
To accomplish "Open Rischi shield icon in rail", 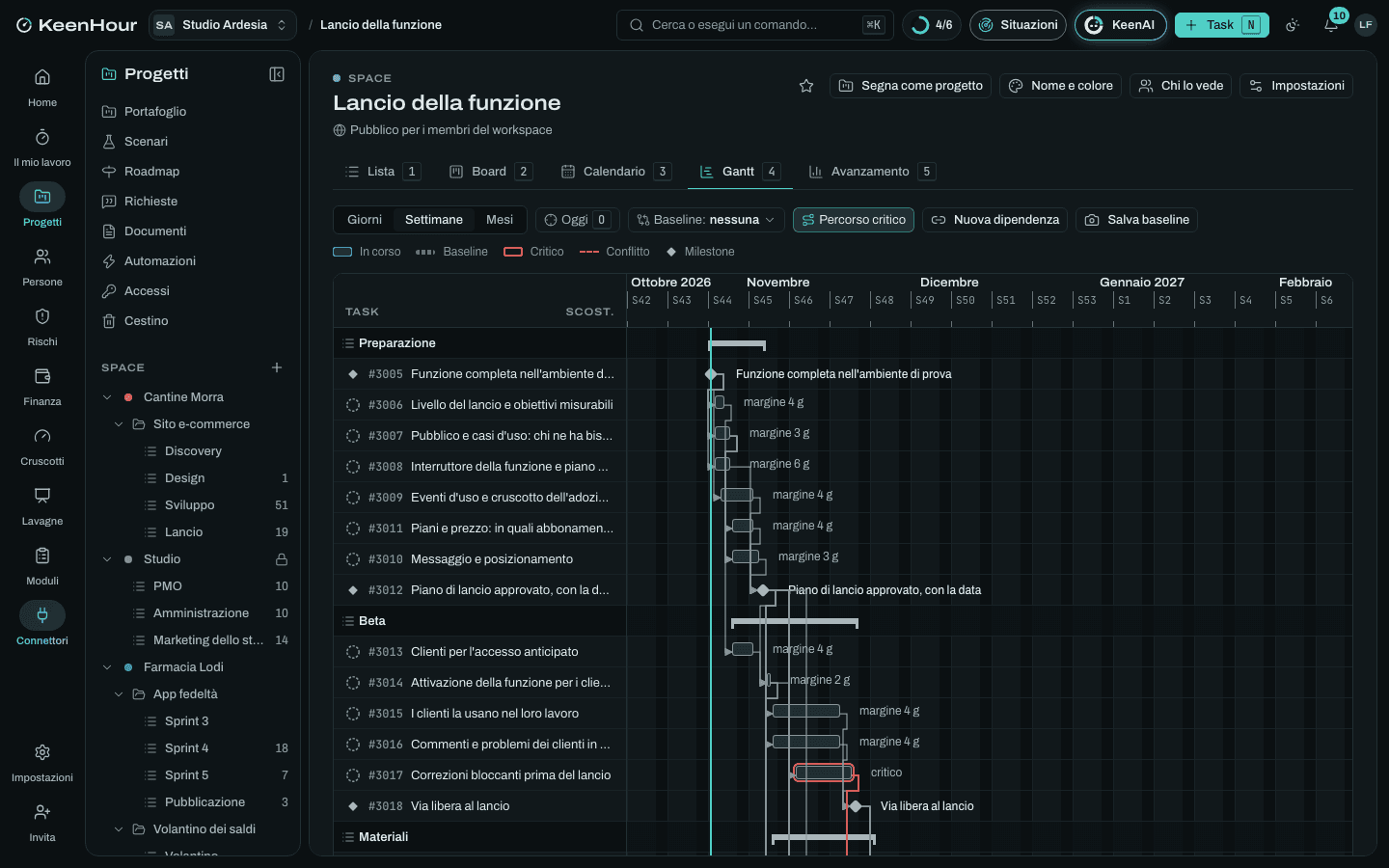I will [x=42, y=326].
